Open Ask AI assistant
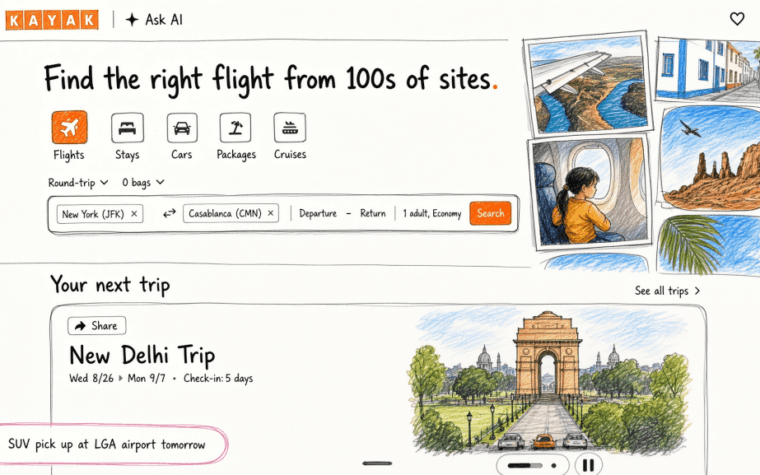 [x=154, y=19]
